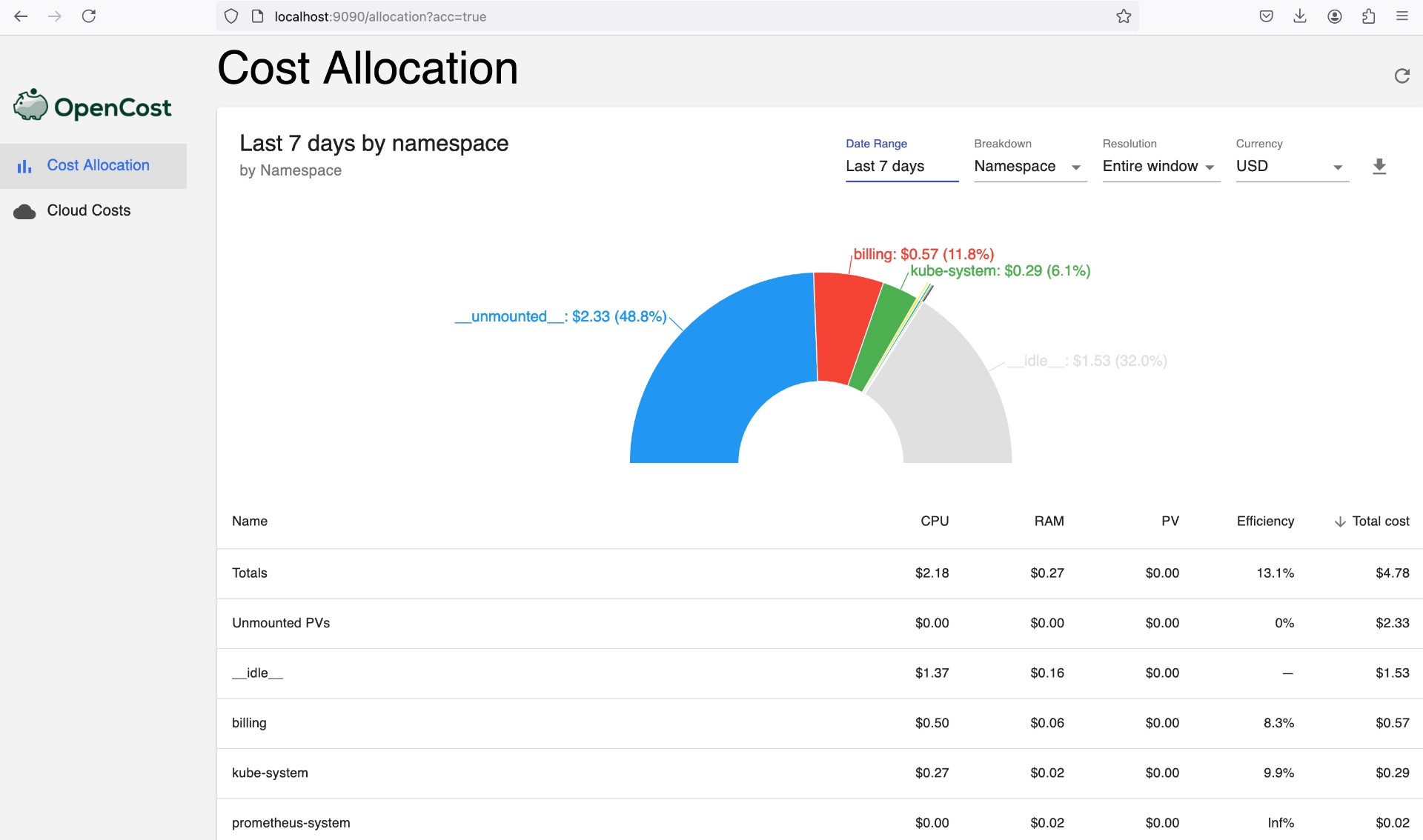Click the Cloud Costs cloud icon

[x=24, y=211]
